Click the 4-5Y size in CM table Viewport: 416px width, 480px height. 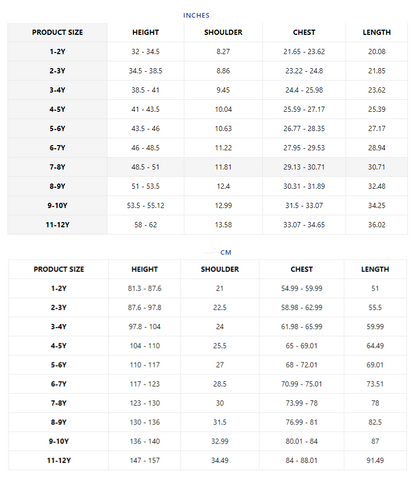pyautogui.click(x=59, y=346)
